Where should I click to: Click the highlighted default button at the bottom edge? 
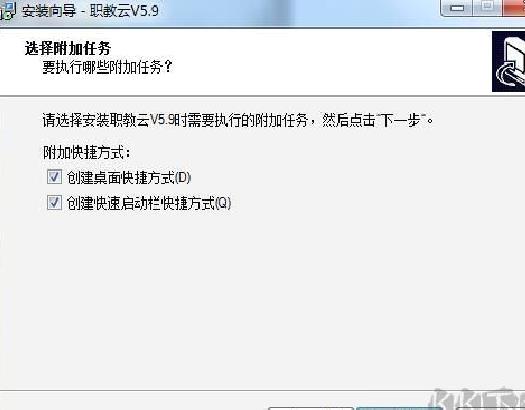pyautogui.click(x=399, y=408)
